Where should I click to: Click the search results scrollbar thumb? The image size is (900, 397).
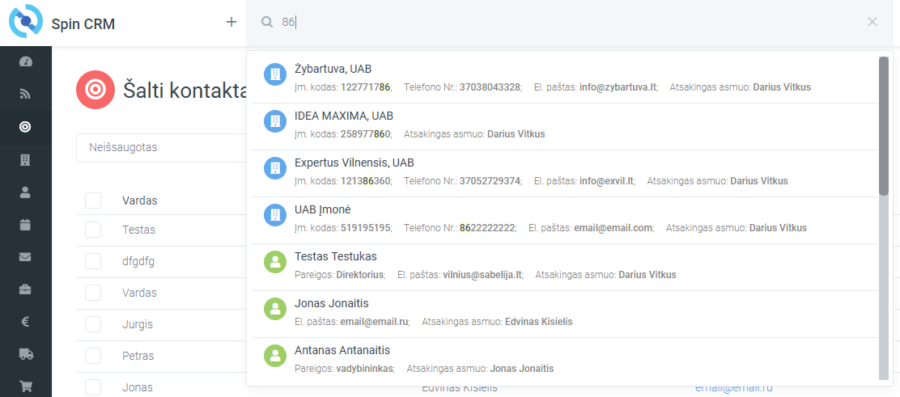[884, 125]
